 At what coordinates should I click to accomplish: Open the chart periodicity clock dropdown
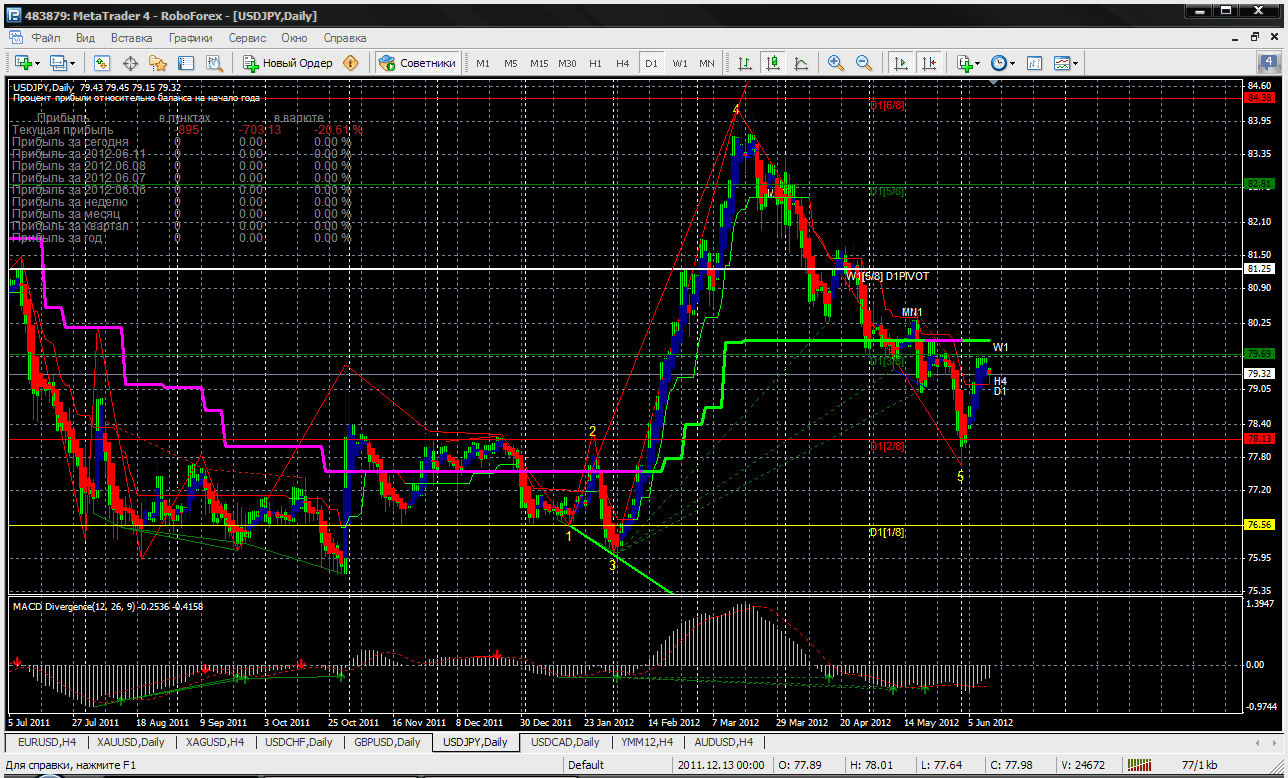pos(1012,63)
